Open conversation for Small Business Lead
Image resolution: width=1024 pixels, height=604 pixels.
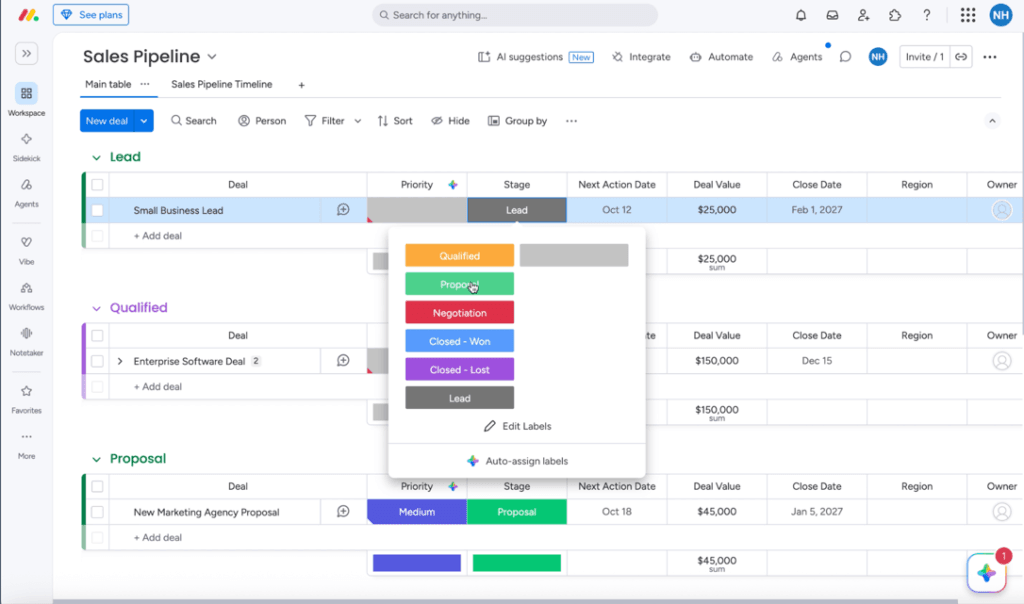[343, 210]
